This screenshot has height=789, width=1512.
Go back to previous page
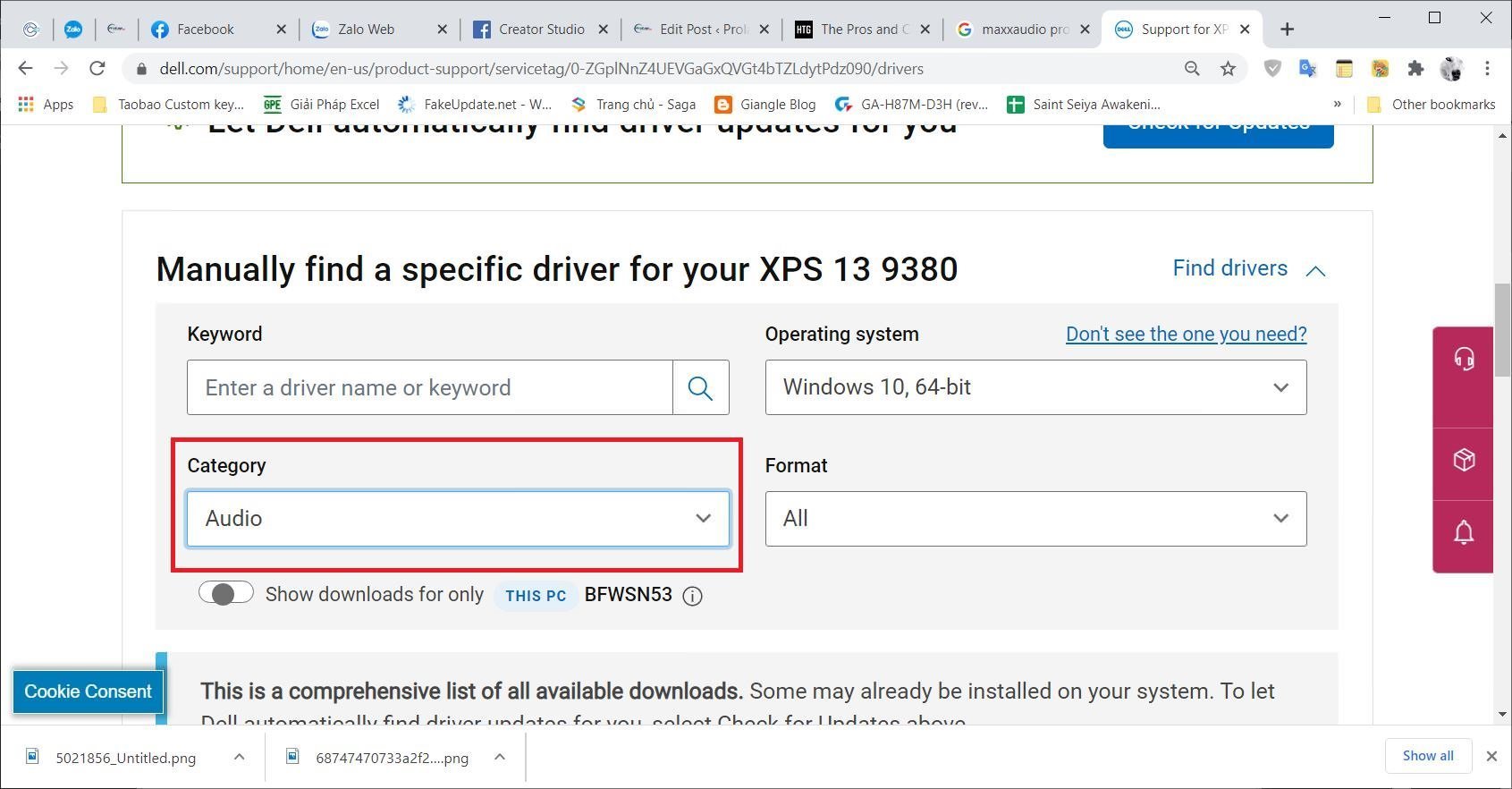click(x=25, y=68)
